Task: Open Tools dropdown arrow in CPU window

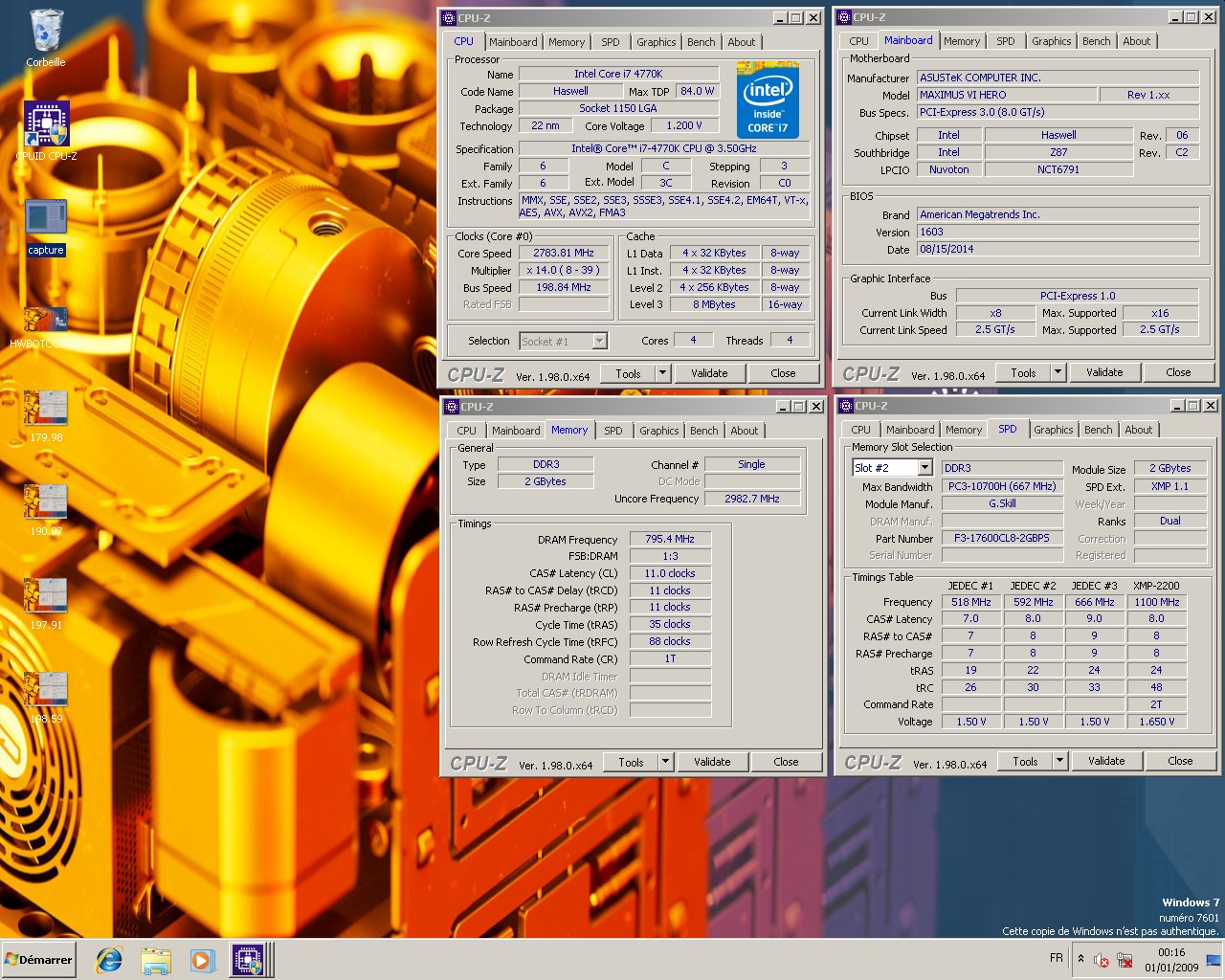Action: pyautogui.click(x=662, y=373)
